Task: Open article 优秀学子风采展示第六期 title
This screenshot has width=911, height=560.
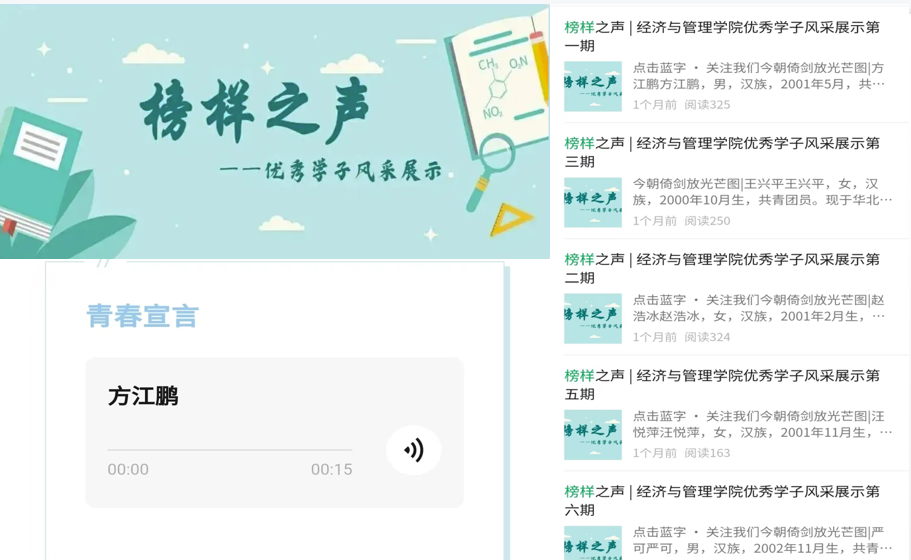Action: [722, 501]
